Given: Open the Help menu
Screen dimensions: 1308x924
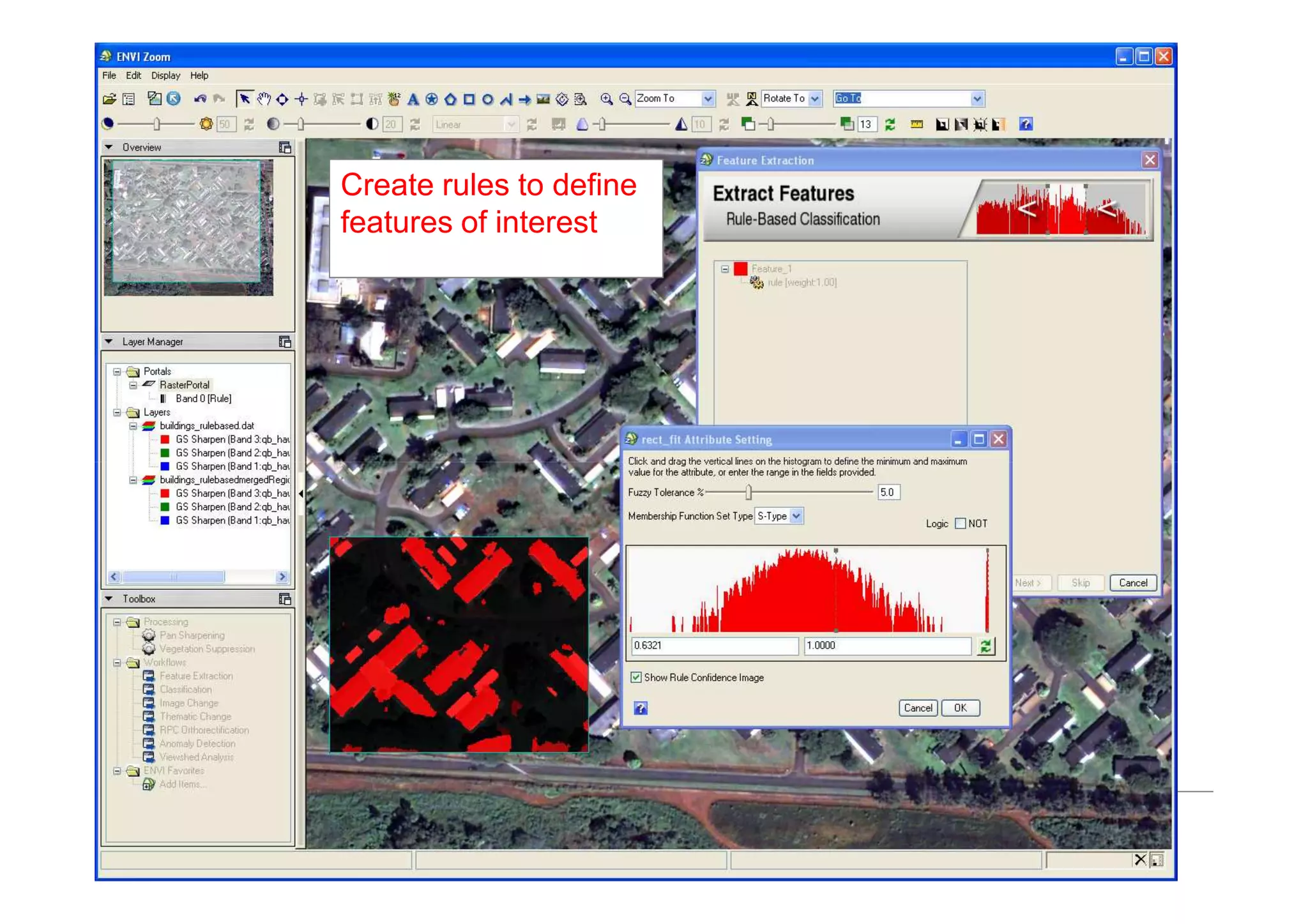Looking at the screenshot, I should (199, 75).
